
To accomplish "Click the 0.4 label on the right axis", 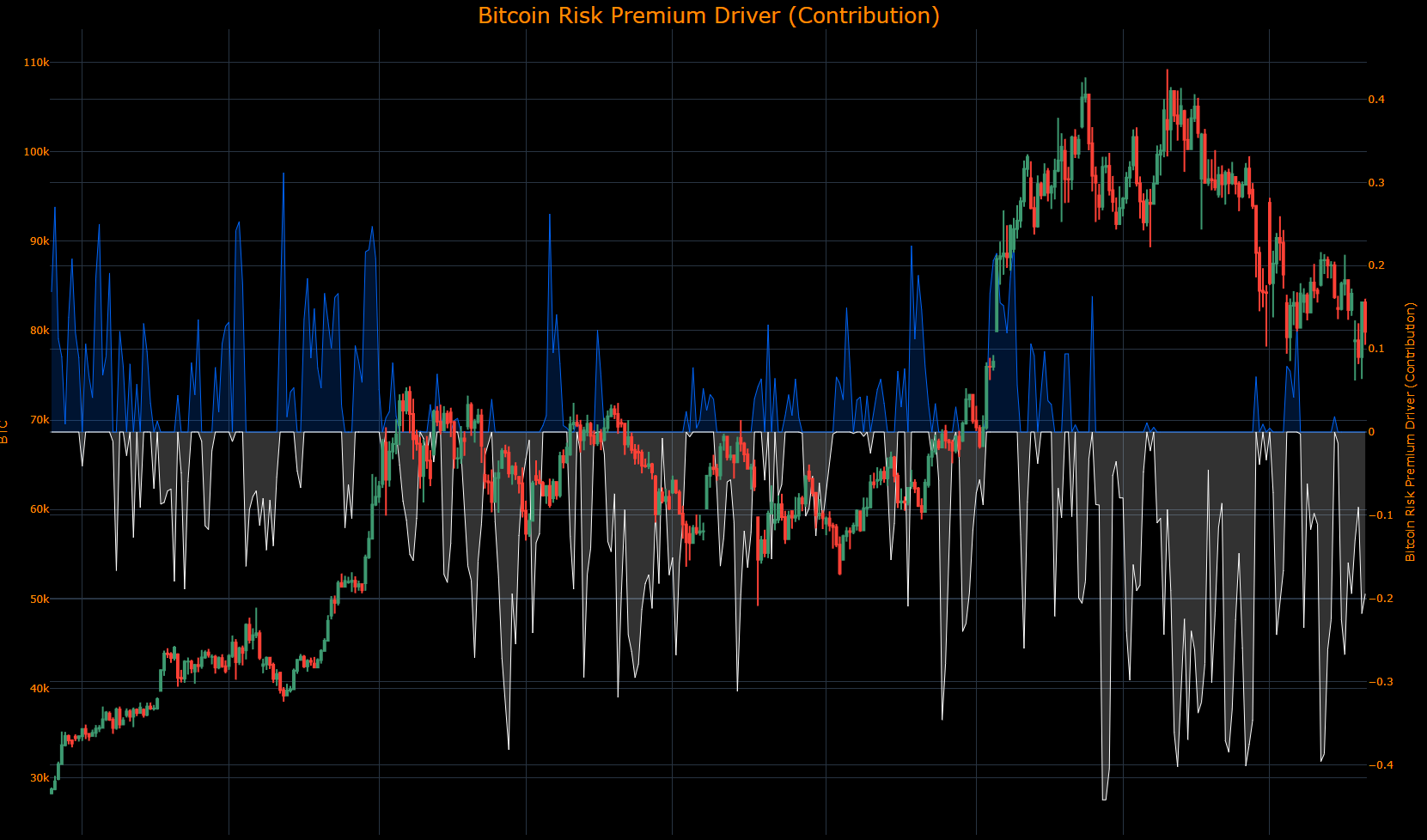I will [x=1376, y=100].
